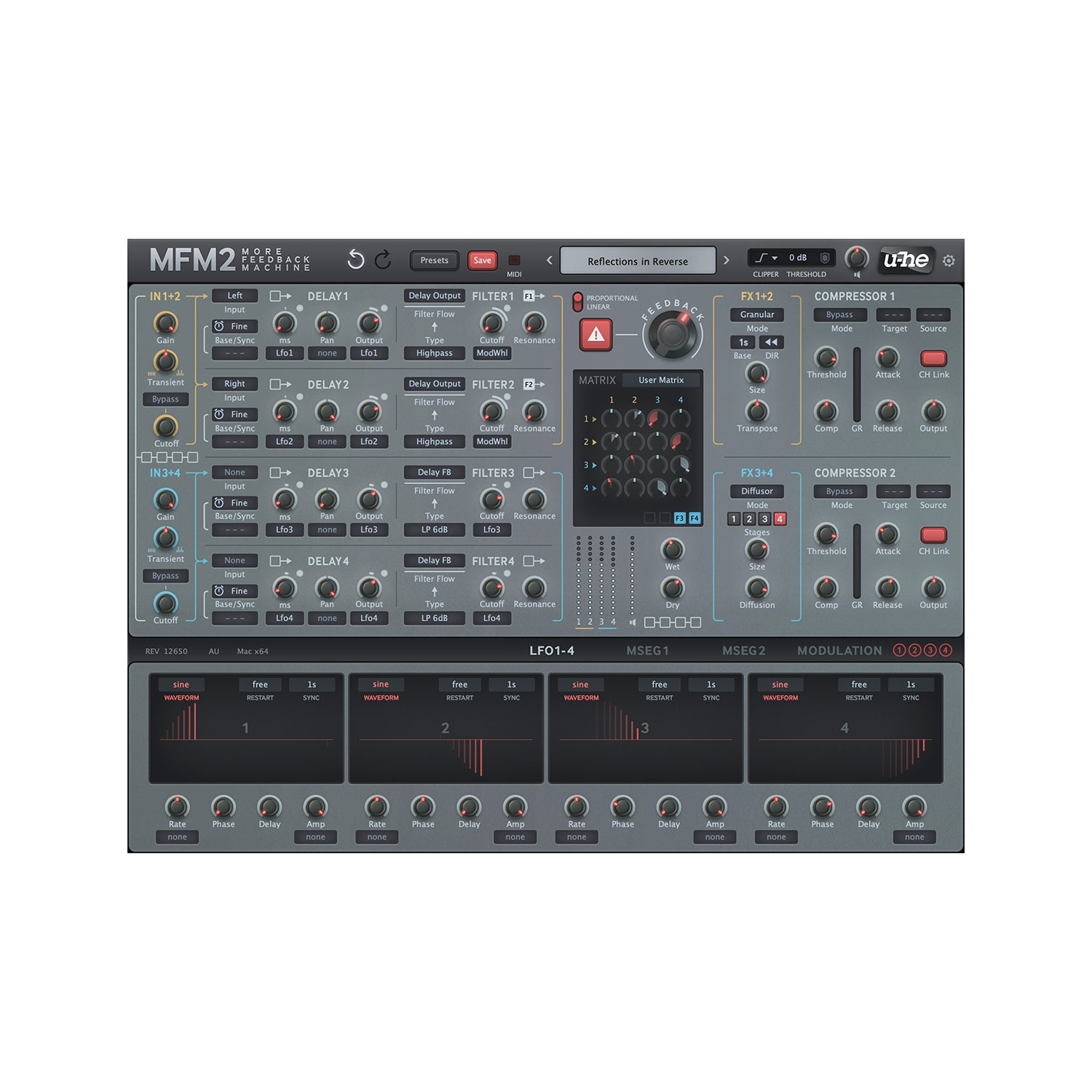
Task: Click the Presets button
Action: 434,261
